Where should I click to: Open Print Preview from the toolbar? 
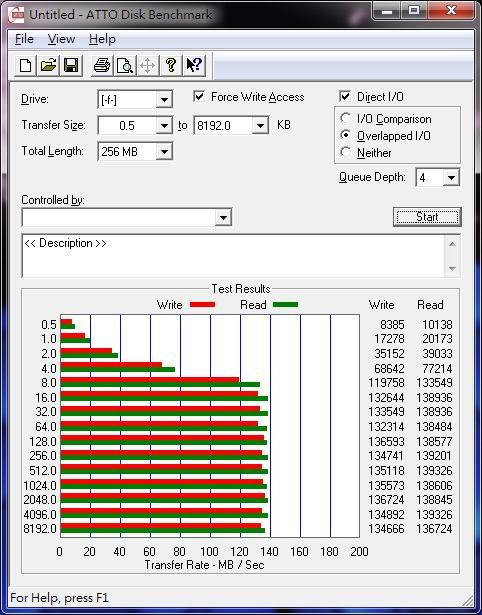[125, 65]
